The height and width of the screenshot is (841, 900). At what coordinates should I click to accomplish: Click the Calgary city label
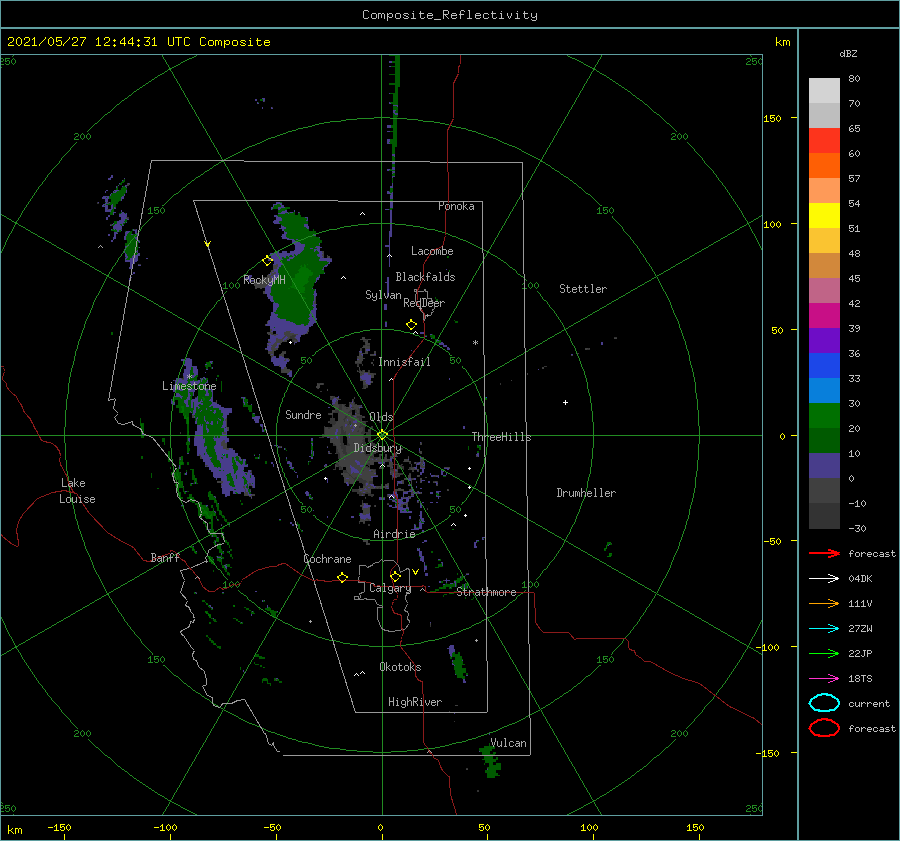click(390, 588)
